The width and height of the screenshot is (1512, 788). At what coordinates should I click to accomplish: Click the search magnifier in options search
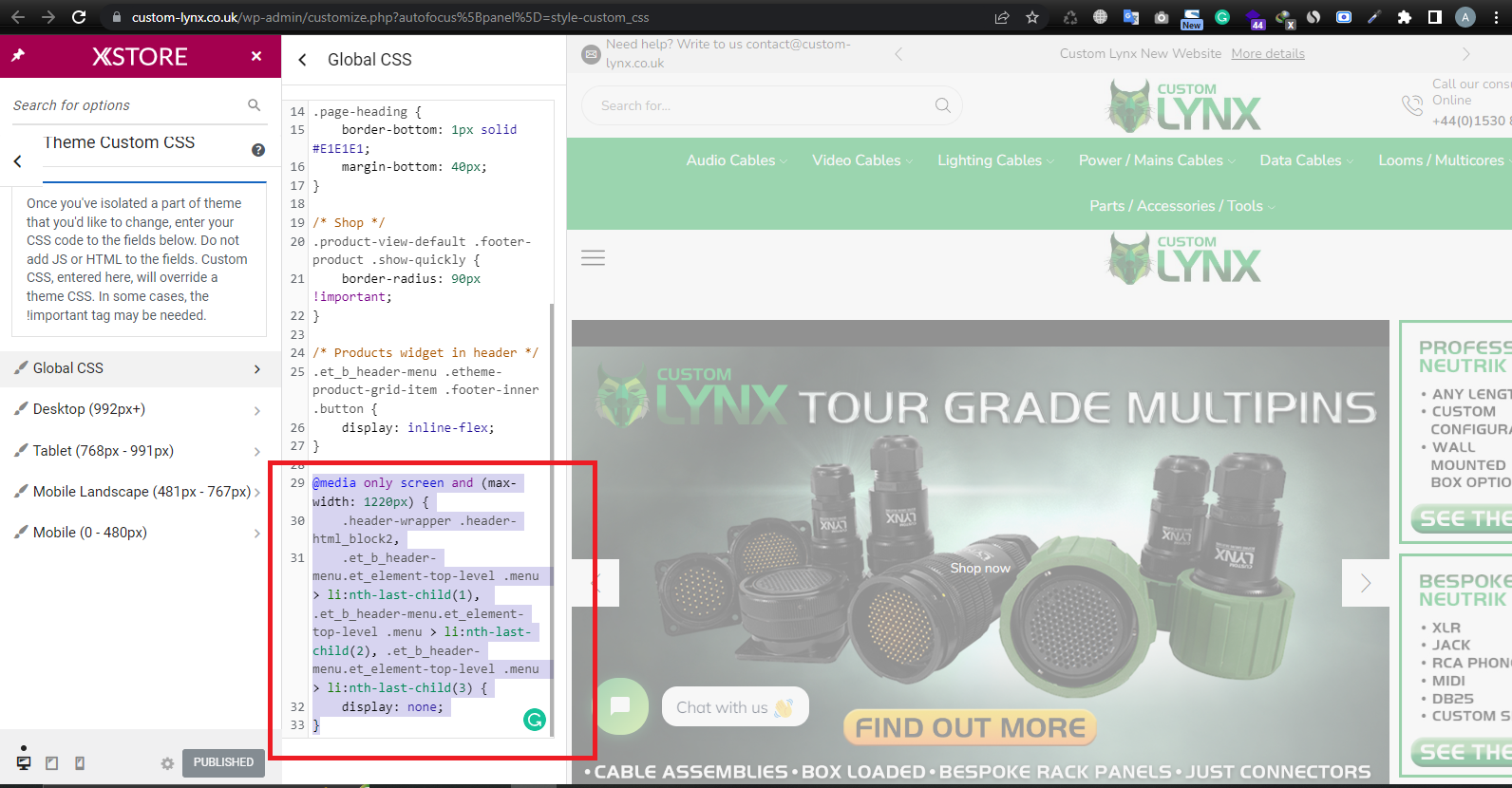click(x=254, y=104)
